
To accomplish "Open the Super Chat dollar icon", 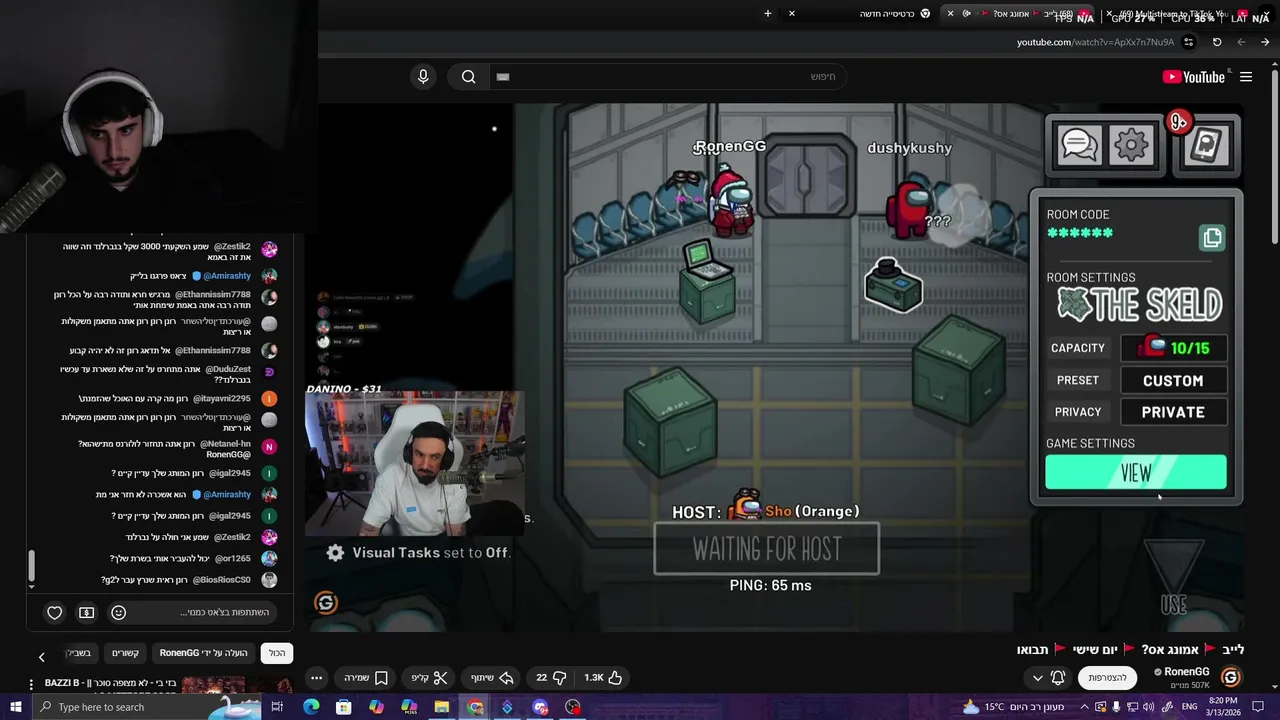I will pos(87,612).
